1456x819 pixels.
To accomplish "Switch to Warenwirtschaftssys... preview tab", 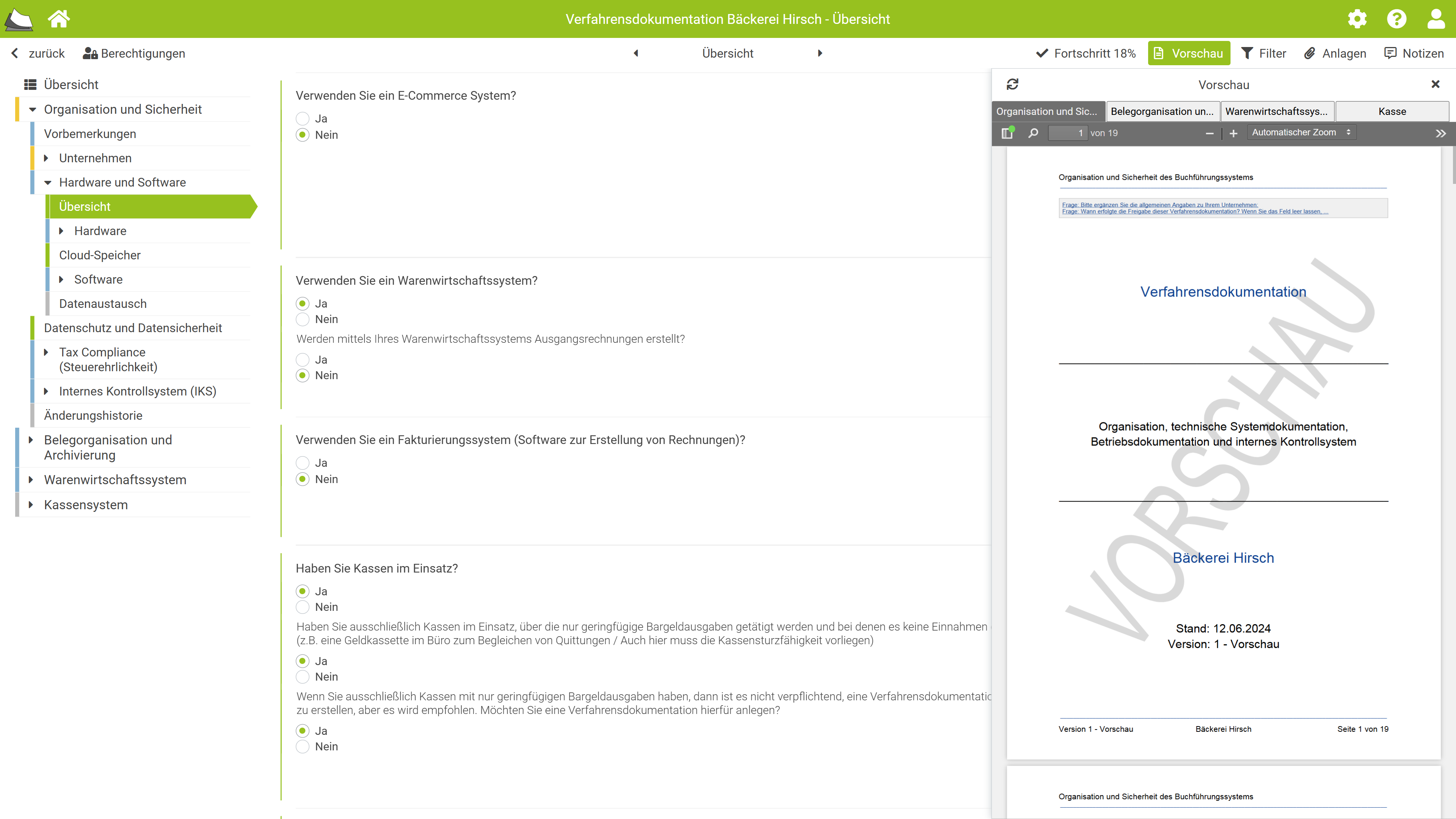I will click(x=1277, y=111).
